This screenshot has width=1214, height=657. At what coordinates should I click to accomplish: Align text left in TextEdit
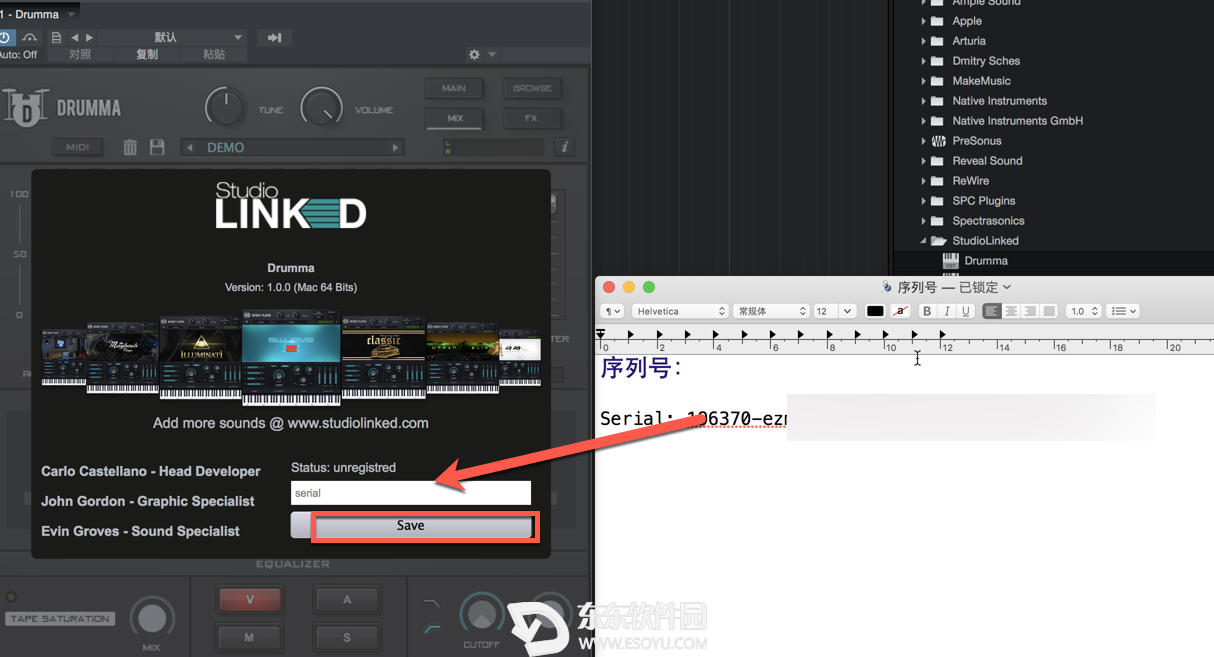[x=992, y=311]
